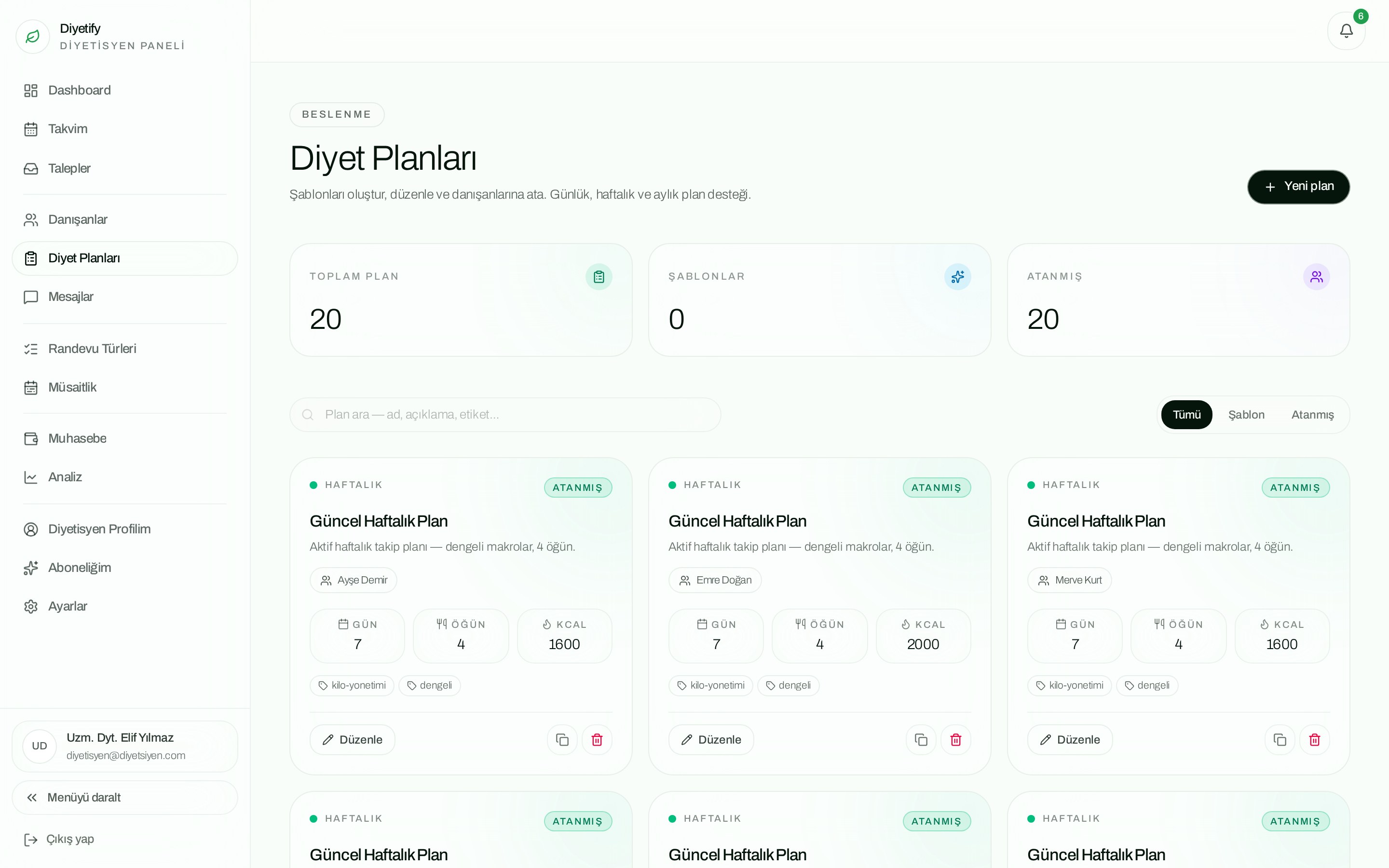Viewport: 1389px width, 868px height.
Task: Edit Ayşe Demir's plan via Düzenle
Action: click(353, 739)
